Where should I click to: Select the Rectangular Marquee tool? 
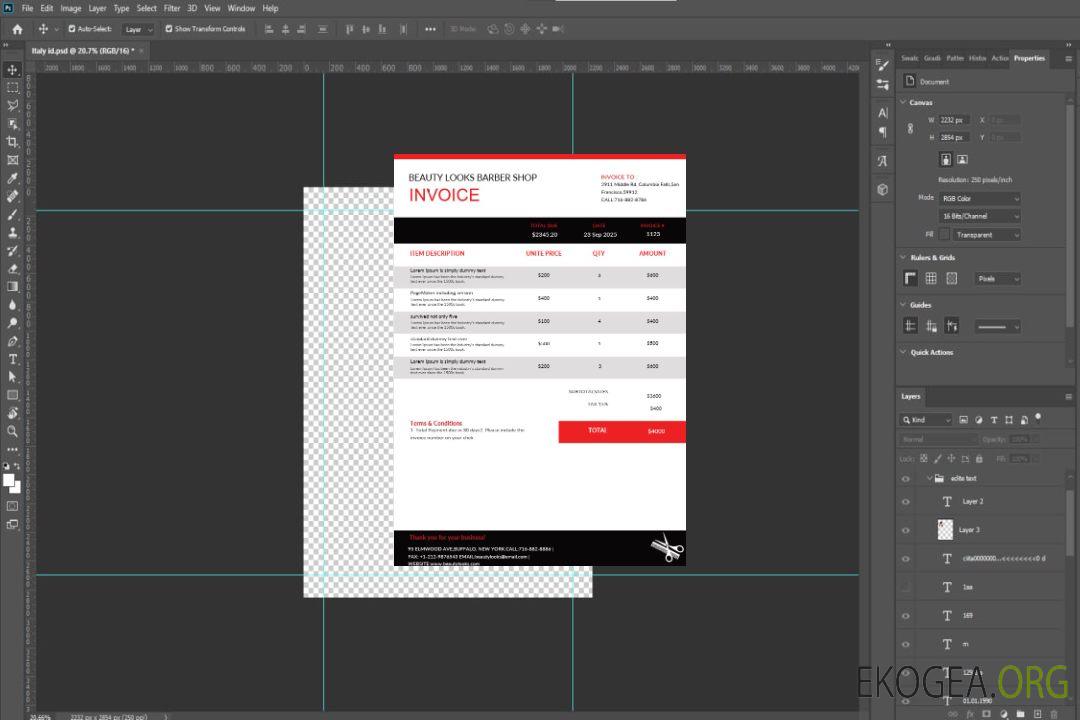12,88
